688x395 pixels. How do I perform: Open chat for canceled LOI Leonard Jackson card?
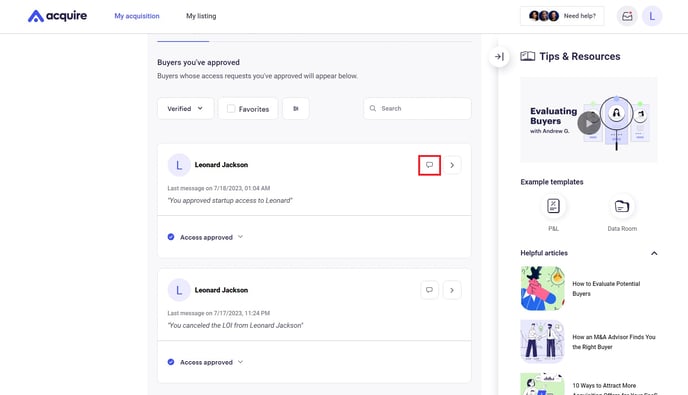[430, 290]
